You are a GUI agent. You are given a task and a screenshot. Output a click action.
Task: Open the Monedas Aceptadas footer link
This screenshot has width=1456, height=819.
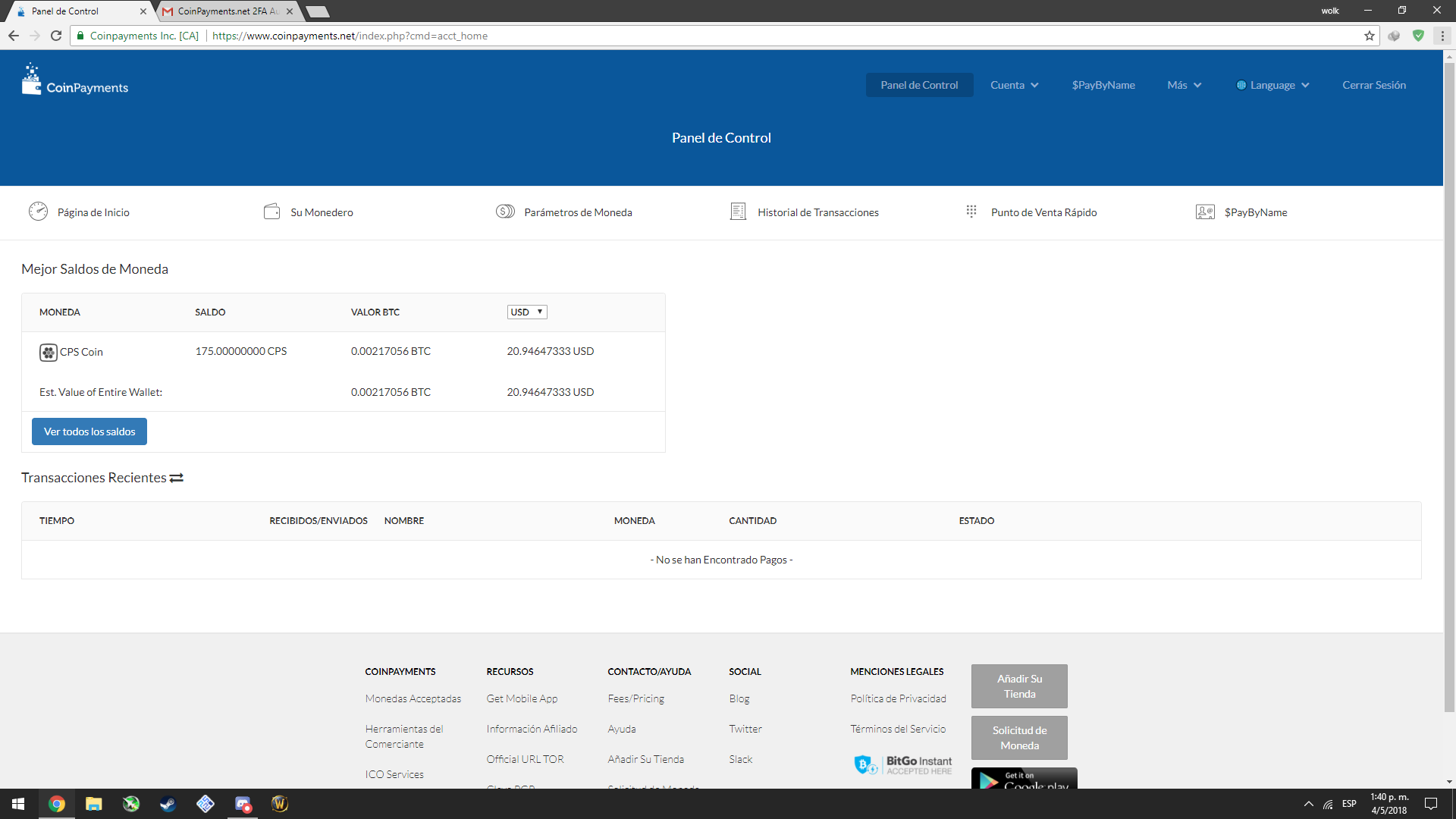[413, 698]
